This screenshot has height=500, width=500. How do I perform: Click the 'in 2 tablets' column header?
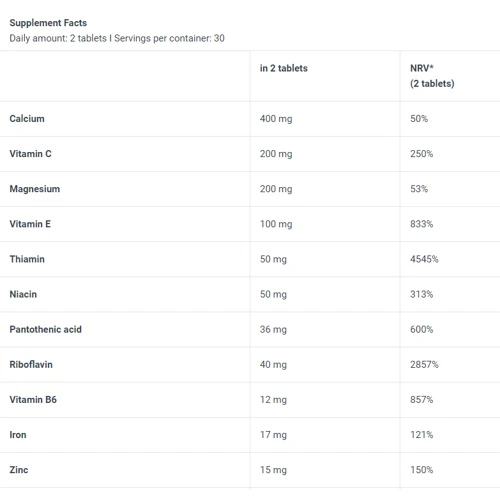(x=284, y=68)
